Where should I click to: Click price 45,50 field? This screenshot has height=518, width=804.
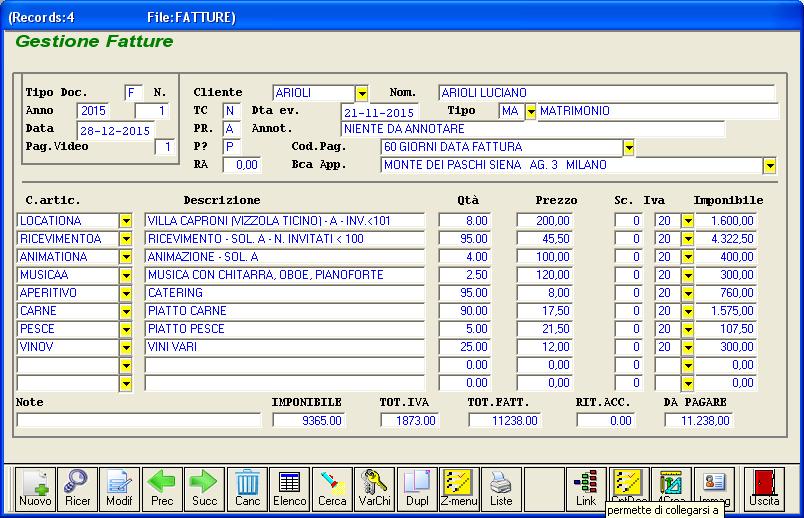coord(545,239)
